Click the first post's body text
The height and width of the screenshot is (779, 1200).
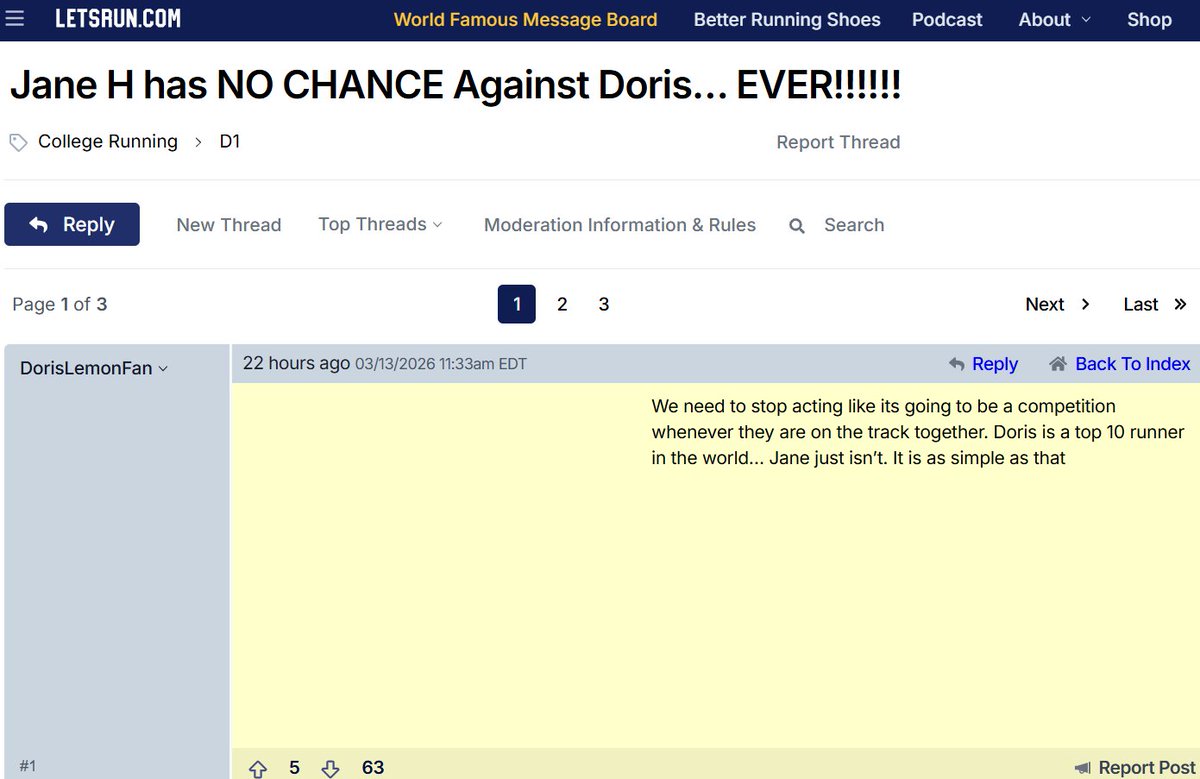click(918, 433)
